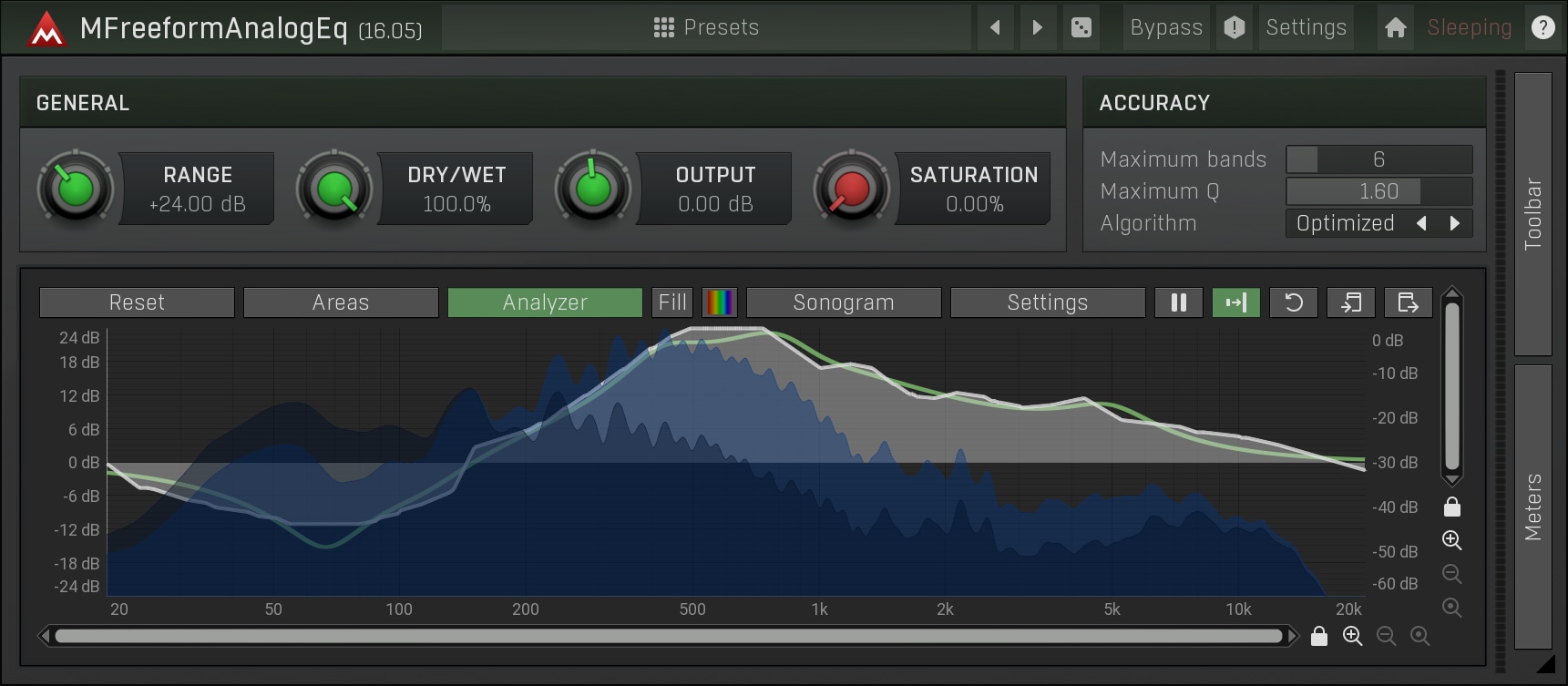Click the hexagon warning icon beside Bypass
Viewport: 1568px width, 686px height.
pyautogui.click(x=1235, y=27)
